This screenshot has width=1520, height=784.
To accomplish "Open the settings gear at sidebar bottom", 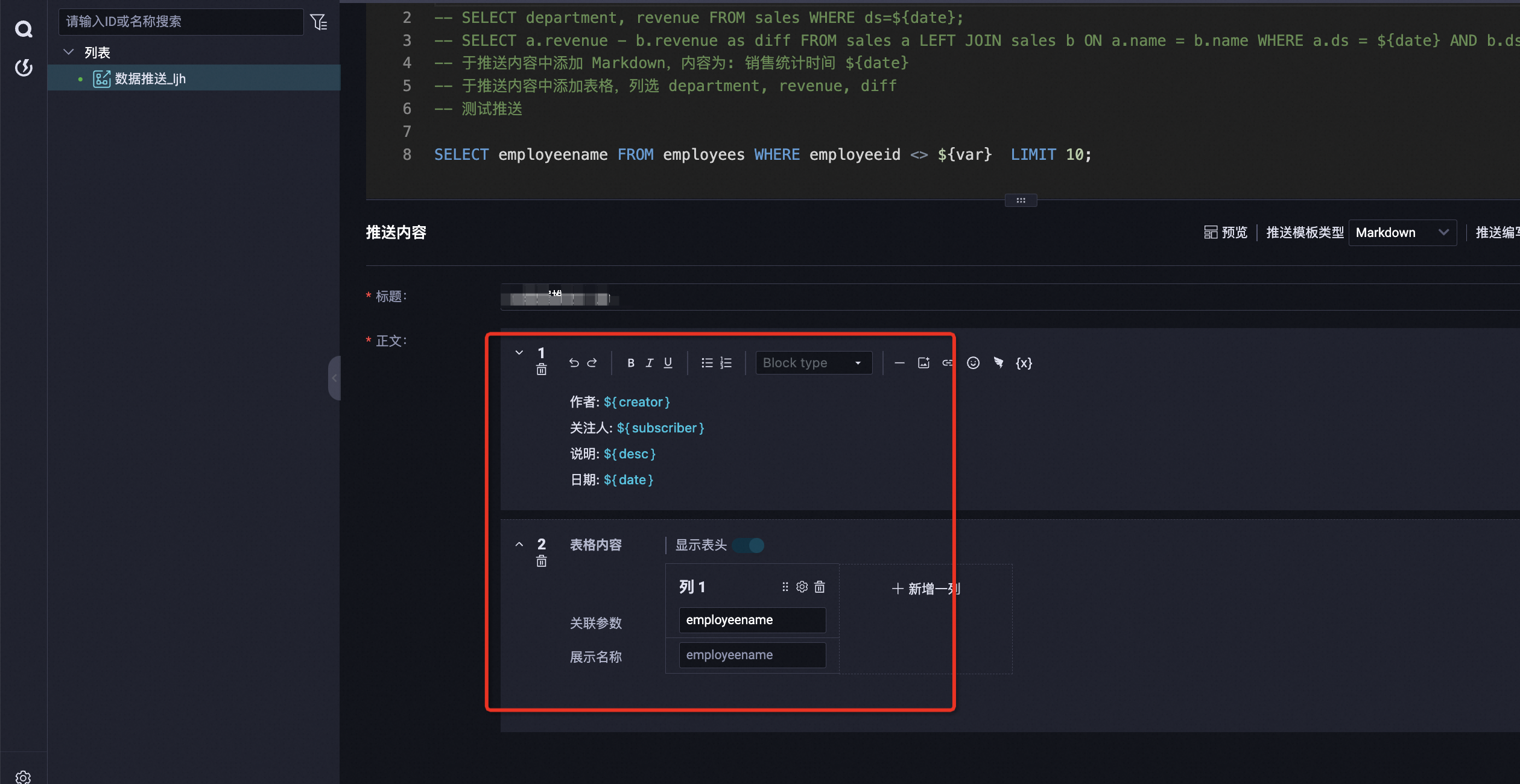I will coord(24,777).
